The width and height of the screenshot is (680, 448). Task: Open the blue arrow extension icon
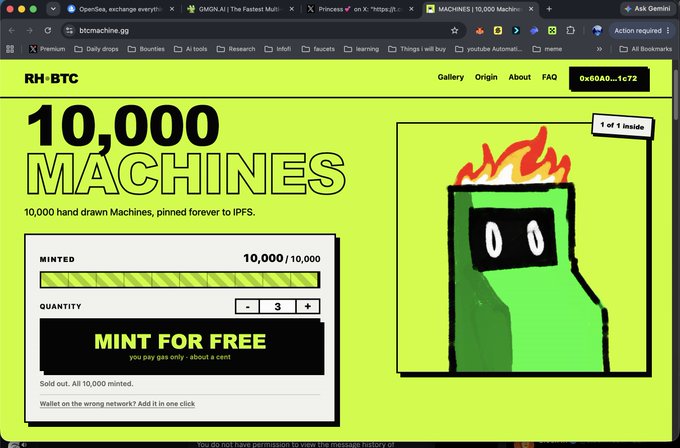point(516,30)
